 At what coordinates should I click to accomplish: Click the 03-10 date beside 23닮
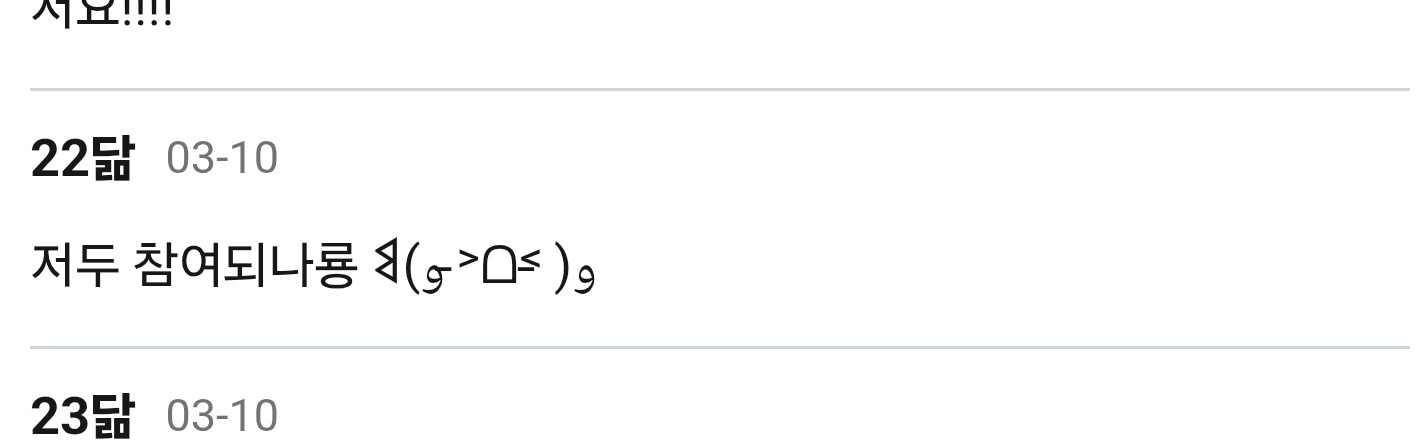221,416
